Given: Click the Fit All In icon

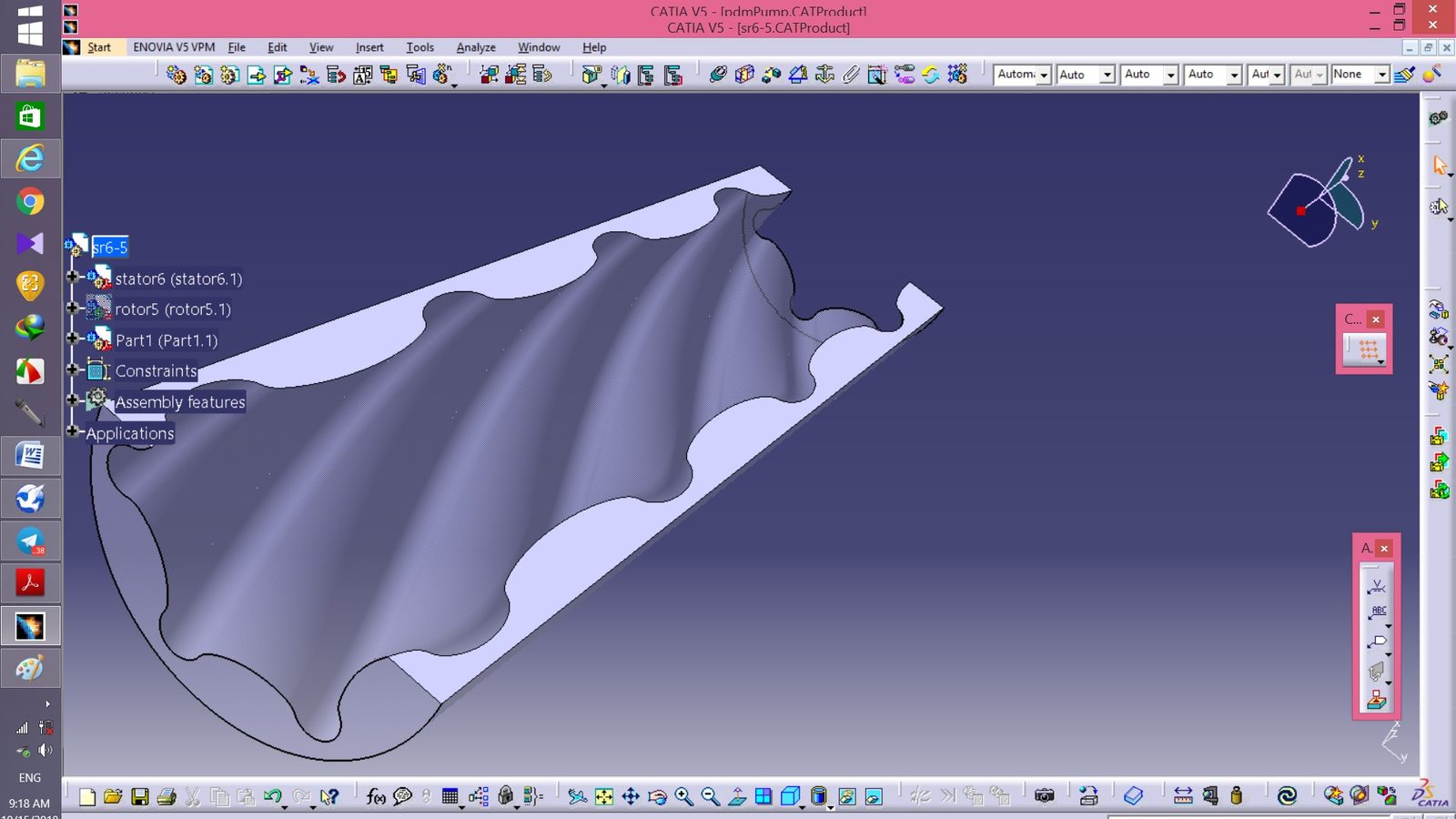Looking at the screenshot, I should (604, 797).
